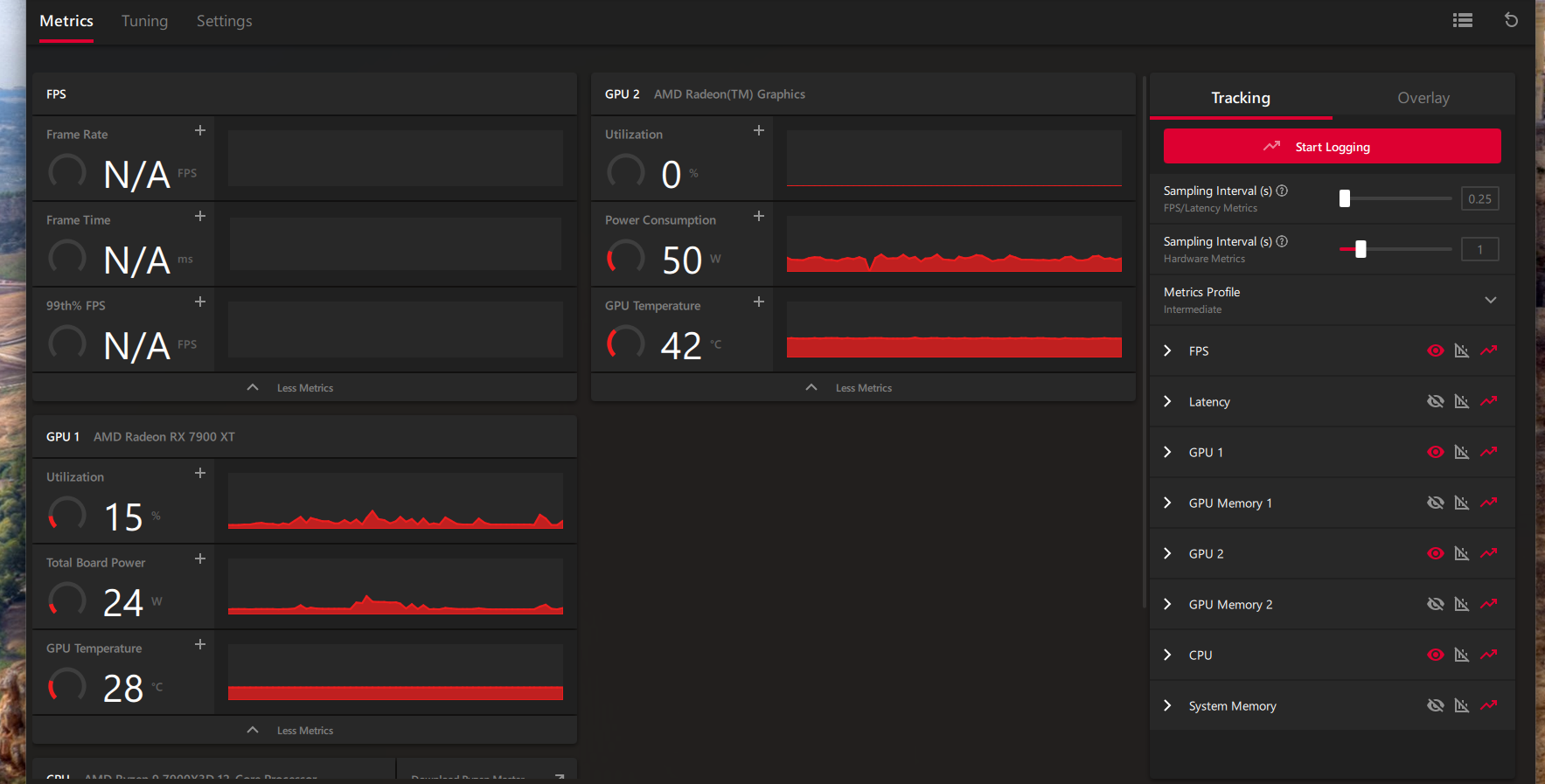Expand the GPU Memory 1 tracking row
The height and width of the screenshot is (784, 1545).
point(1167,503)
